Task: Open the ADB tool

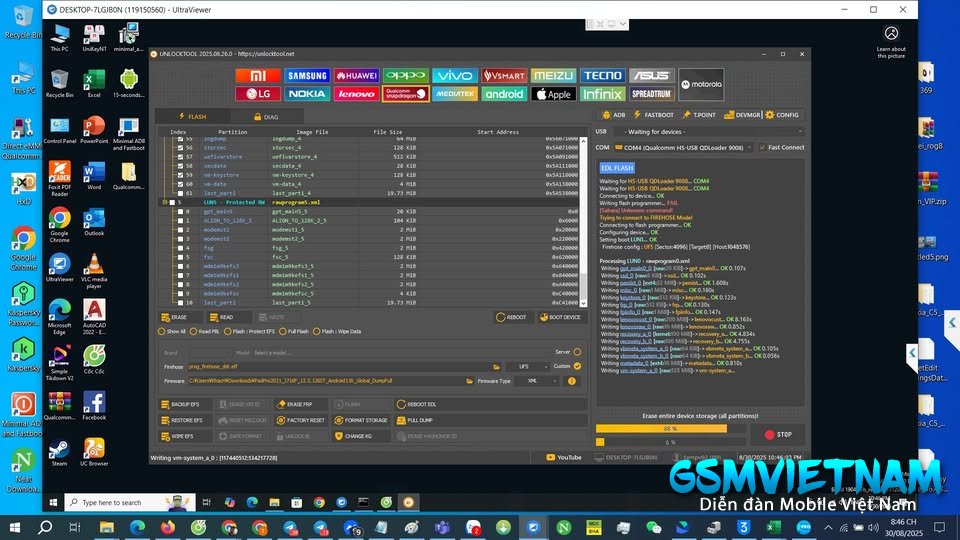Action: pyautogui.click(x=614, y=115)
